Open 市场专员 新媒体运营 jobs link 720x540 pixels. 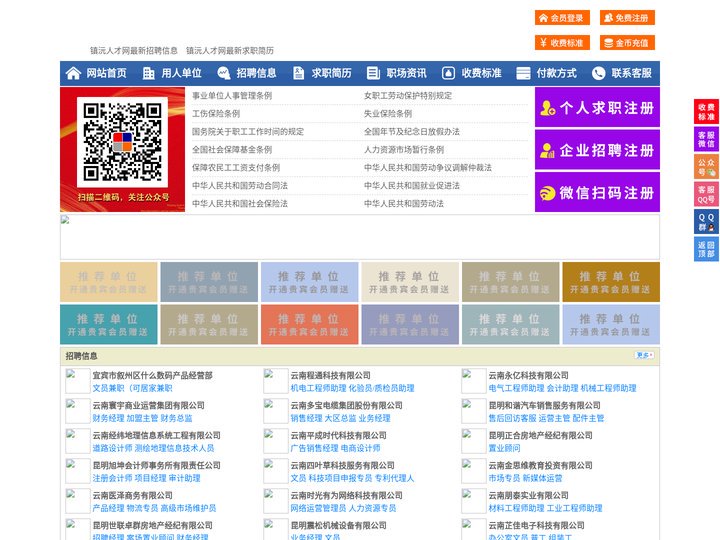(525, 478)
